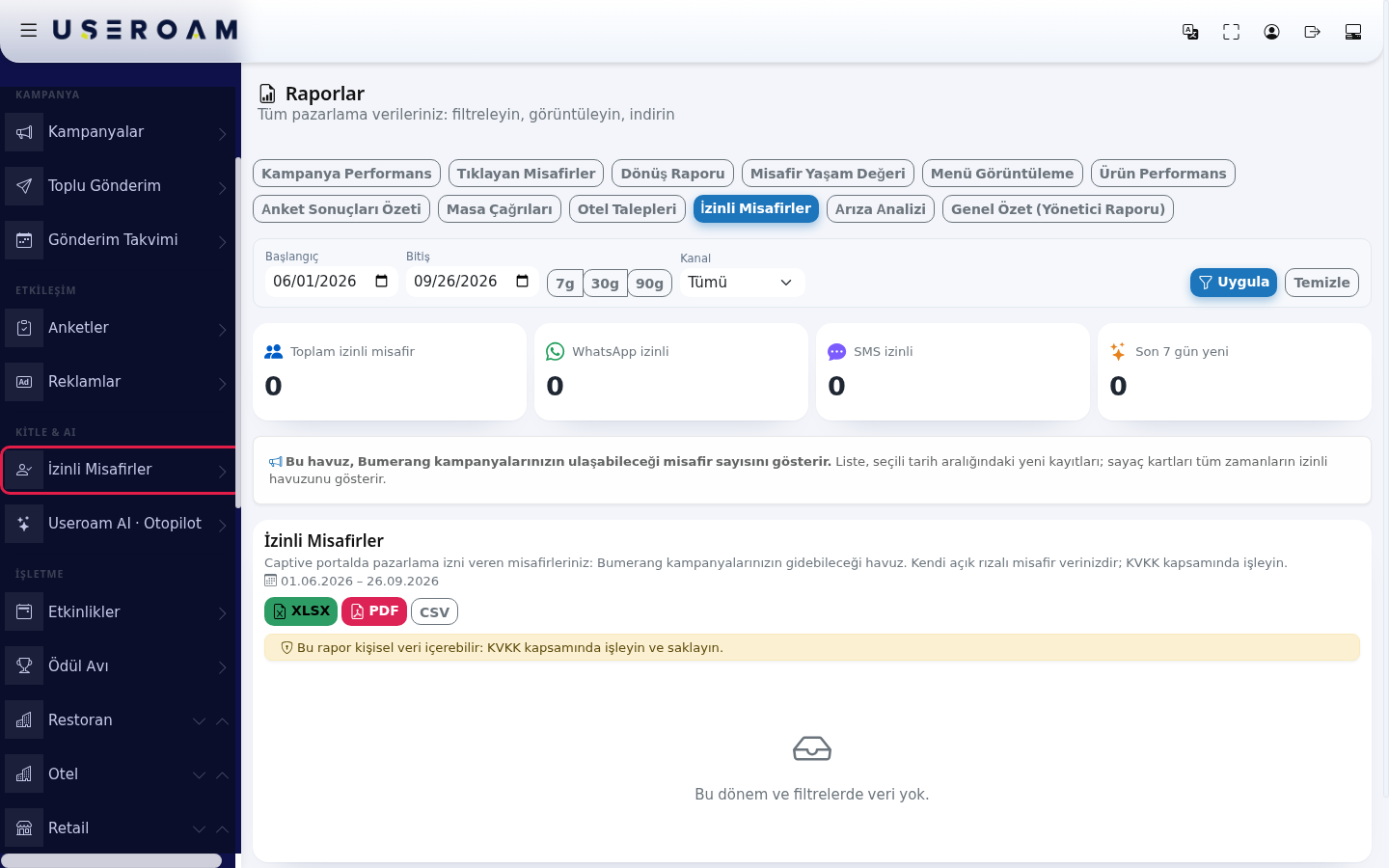Expand the Retail section down chevron
The width and height of the screenshot is (1389, 868).
200,828
